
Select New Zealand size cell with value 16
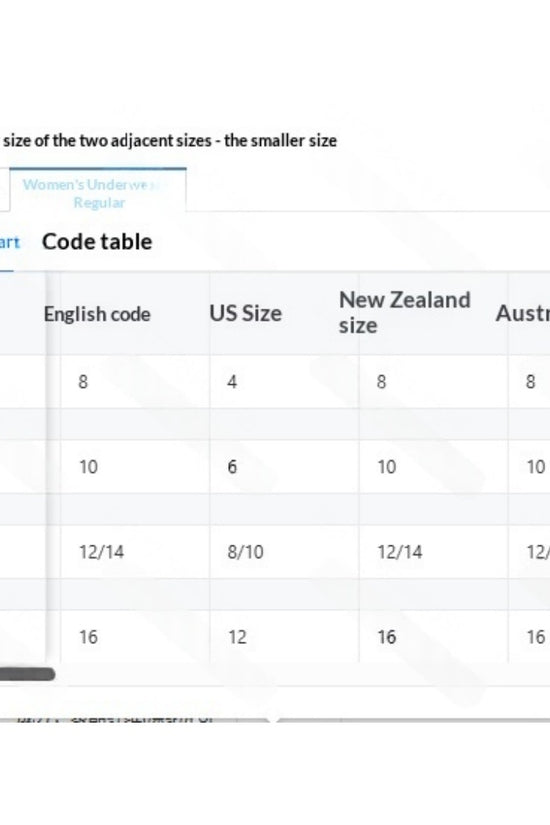click(x=387, y=637)
